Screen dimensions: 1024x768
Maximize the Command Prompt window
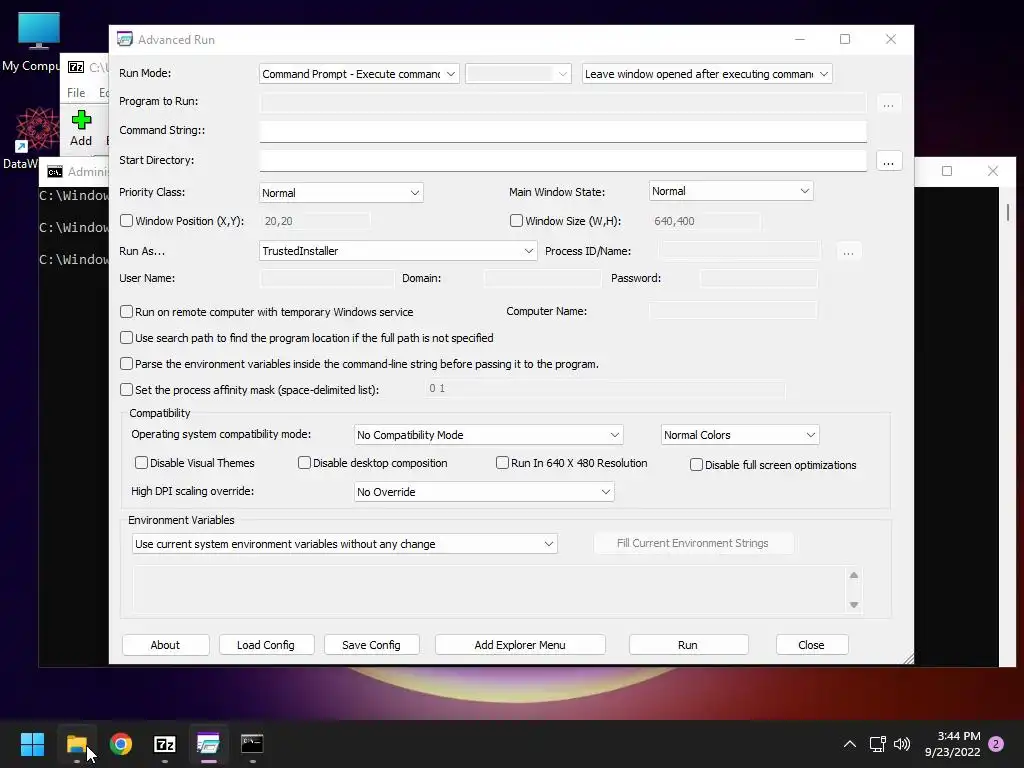(946, 171)
